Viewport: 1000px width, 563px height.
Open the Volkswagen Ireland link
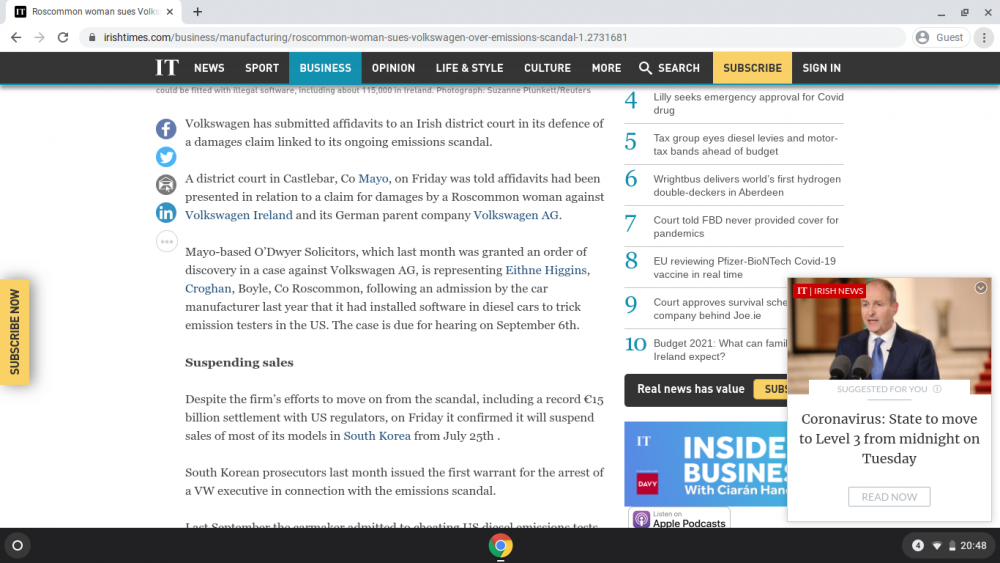coord(239,215)
